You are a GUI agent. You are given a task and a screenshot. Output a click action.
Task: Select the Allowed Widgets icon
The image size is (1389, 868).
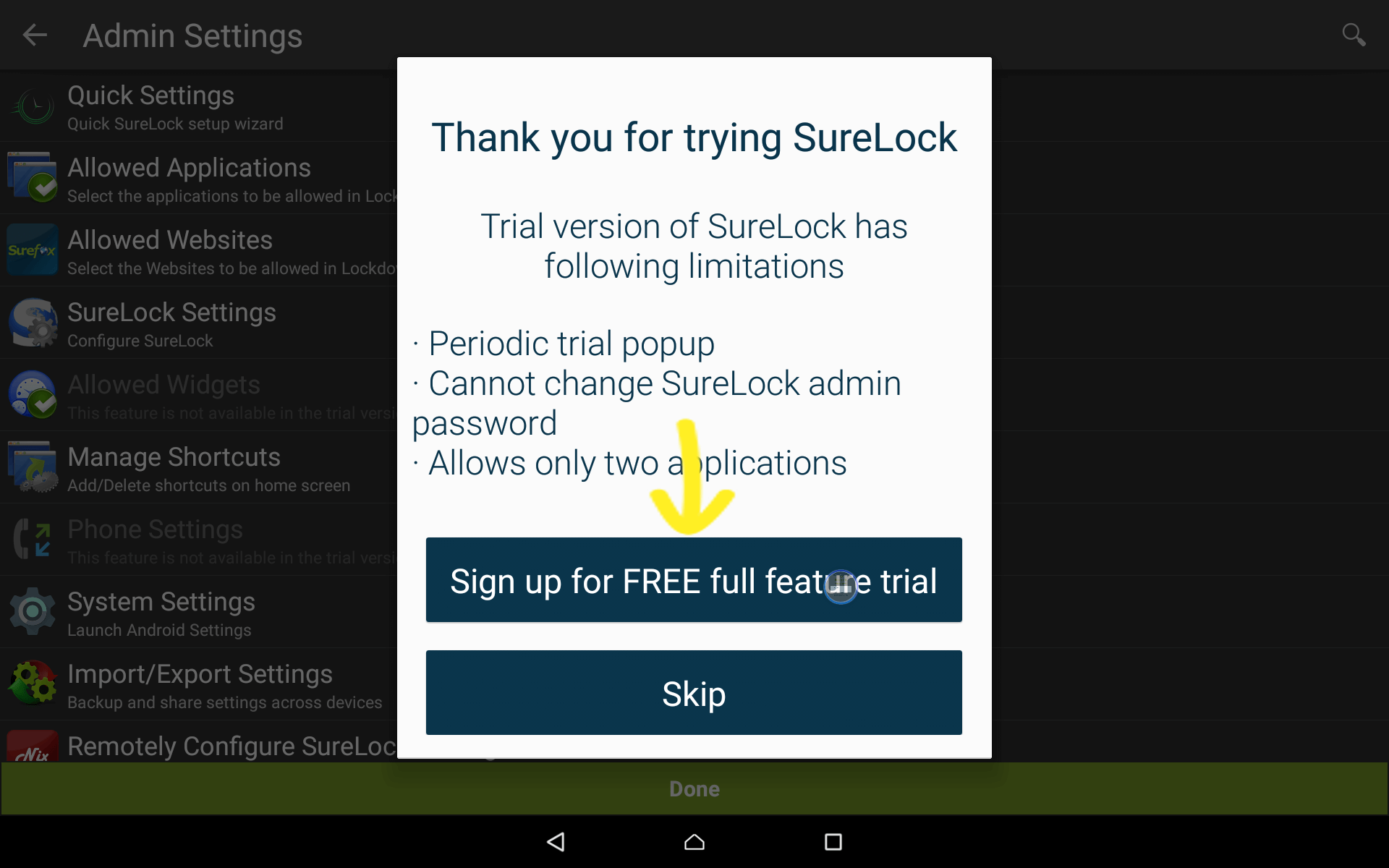pyautogui.click(x=33, y=395)
